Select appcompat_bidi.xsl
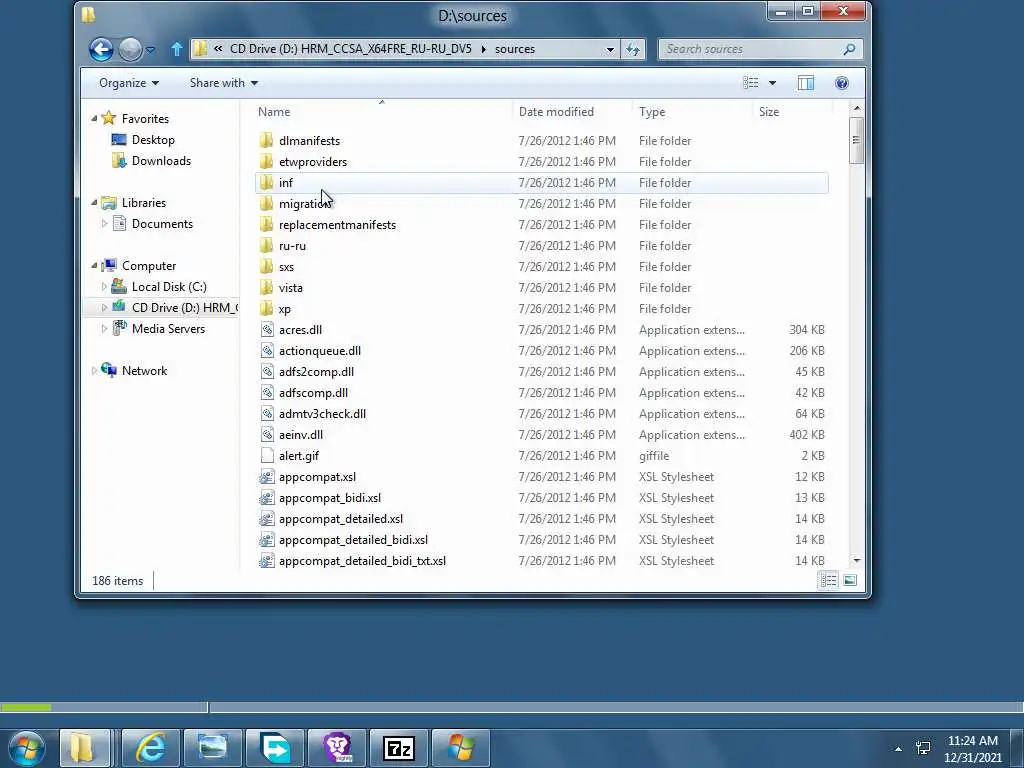Screen dimensions: 1024x768 (x=329, y=498)
